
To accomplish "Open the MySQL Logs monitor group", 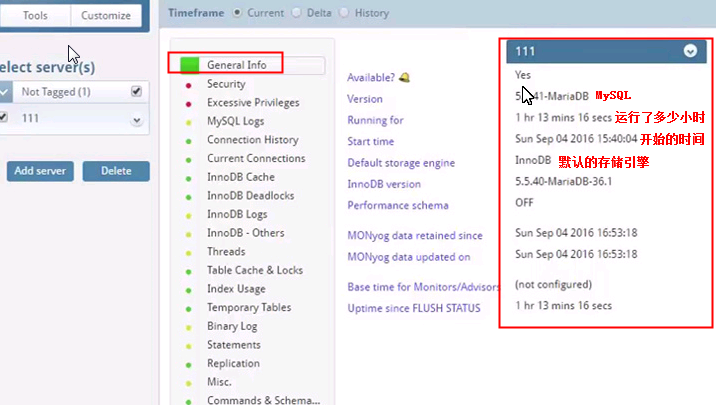I will [x=236, y=121].
